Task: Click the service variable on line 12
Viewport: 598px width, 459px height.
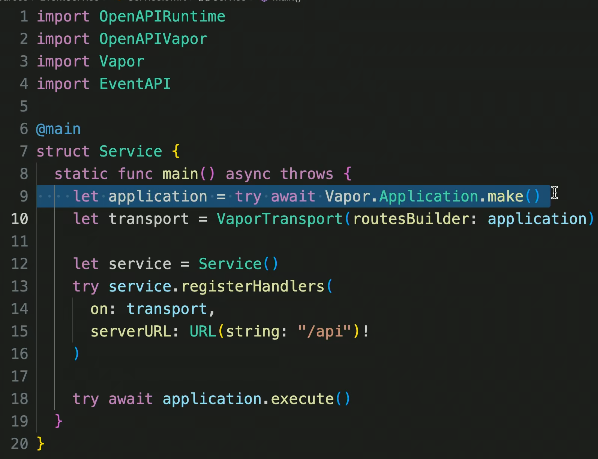Action: [140, 264]
